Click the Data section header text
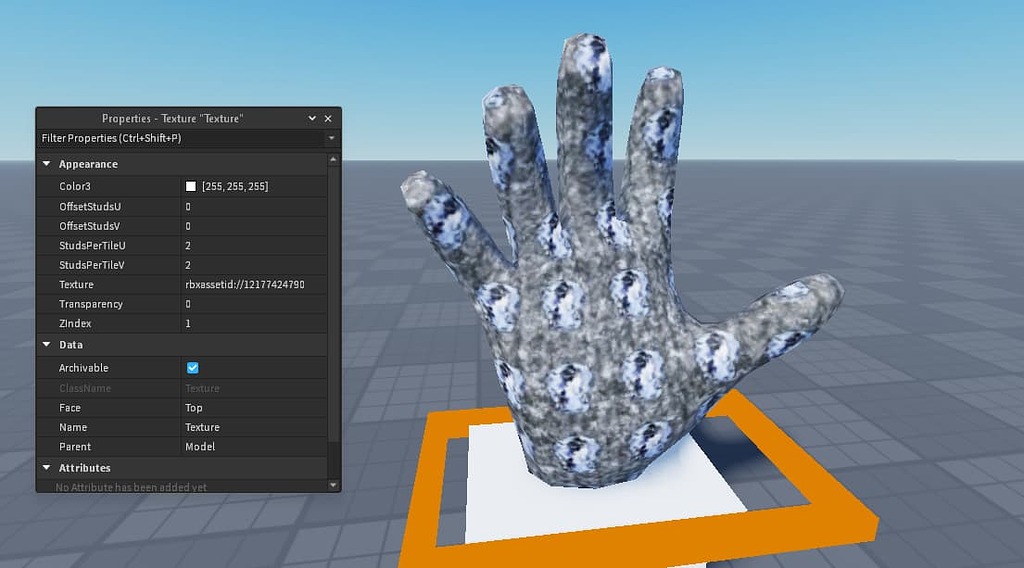 pos(71,344)
